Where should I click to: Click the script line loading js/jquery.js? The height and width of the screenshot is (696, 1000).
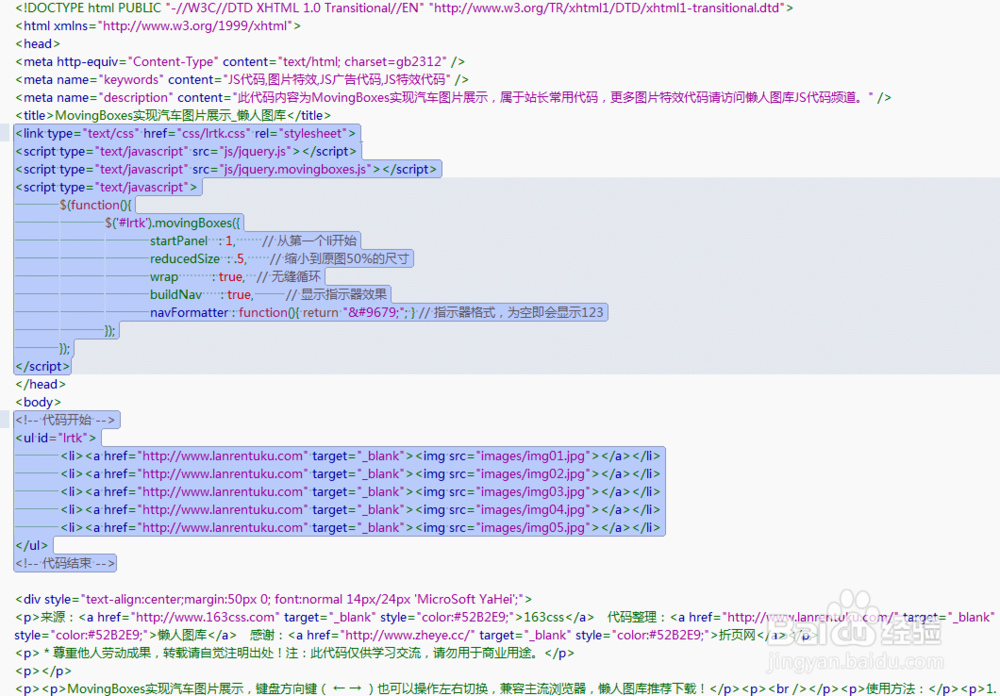click(x=186, y=151)
